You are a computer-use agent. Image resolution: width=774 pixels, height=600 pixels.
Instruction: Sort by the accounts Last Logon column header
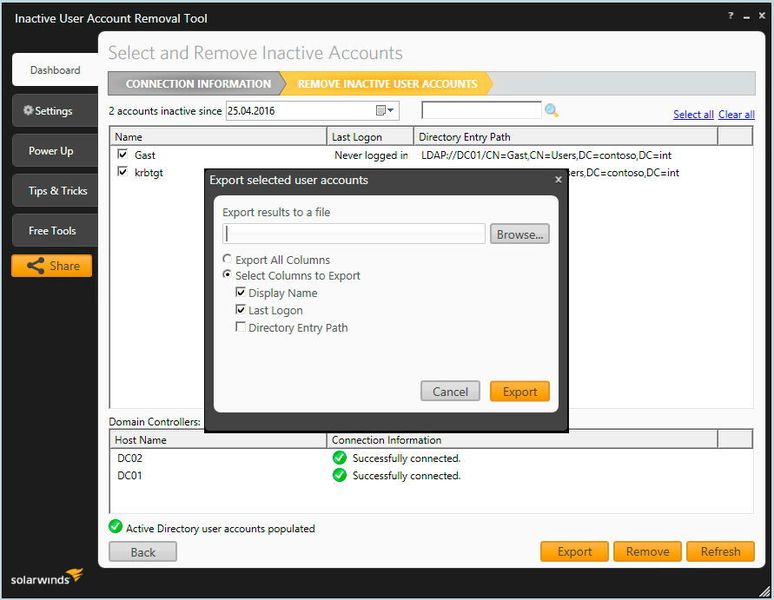click(370, 137)
